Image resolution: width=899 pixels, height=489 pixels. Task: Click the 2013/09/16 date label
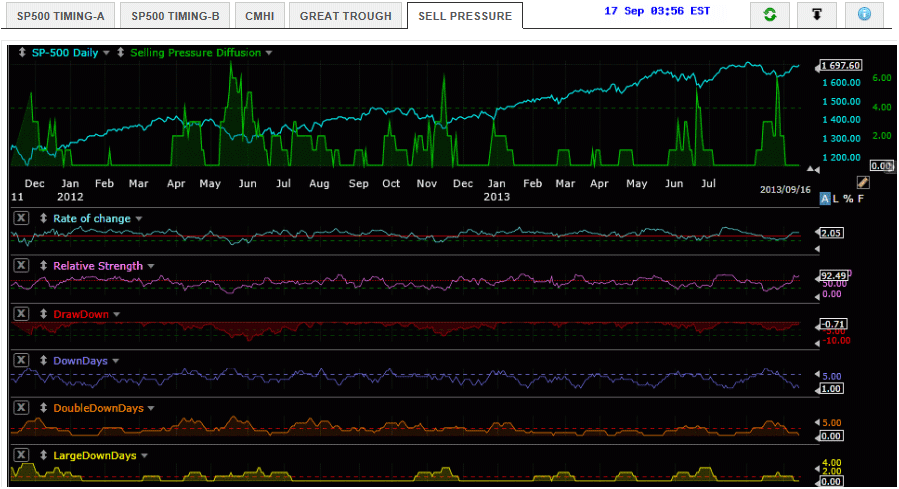pos(785,189)
